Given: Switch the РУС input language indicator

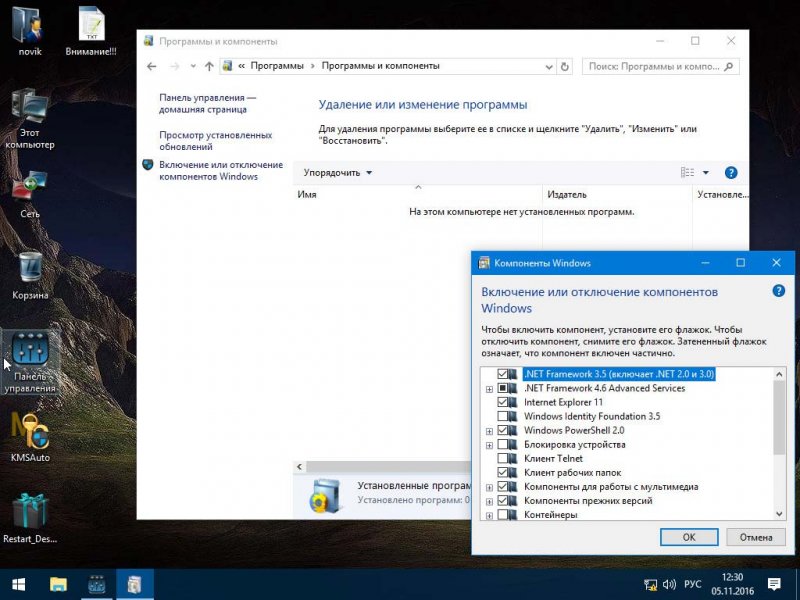Looking at the screenshot, I should (x=692, y=585).
